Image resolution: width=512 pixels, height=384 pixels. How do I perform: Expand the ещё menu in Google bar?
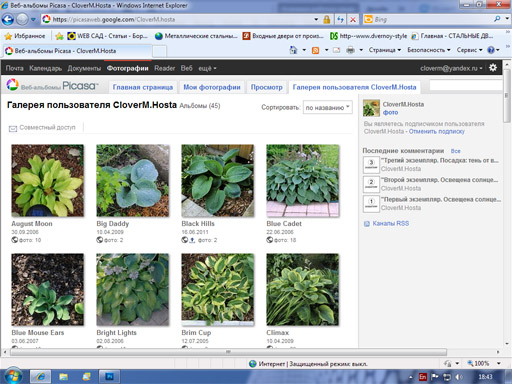tap(207, 68)
